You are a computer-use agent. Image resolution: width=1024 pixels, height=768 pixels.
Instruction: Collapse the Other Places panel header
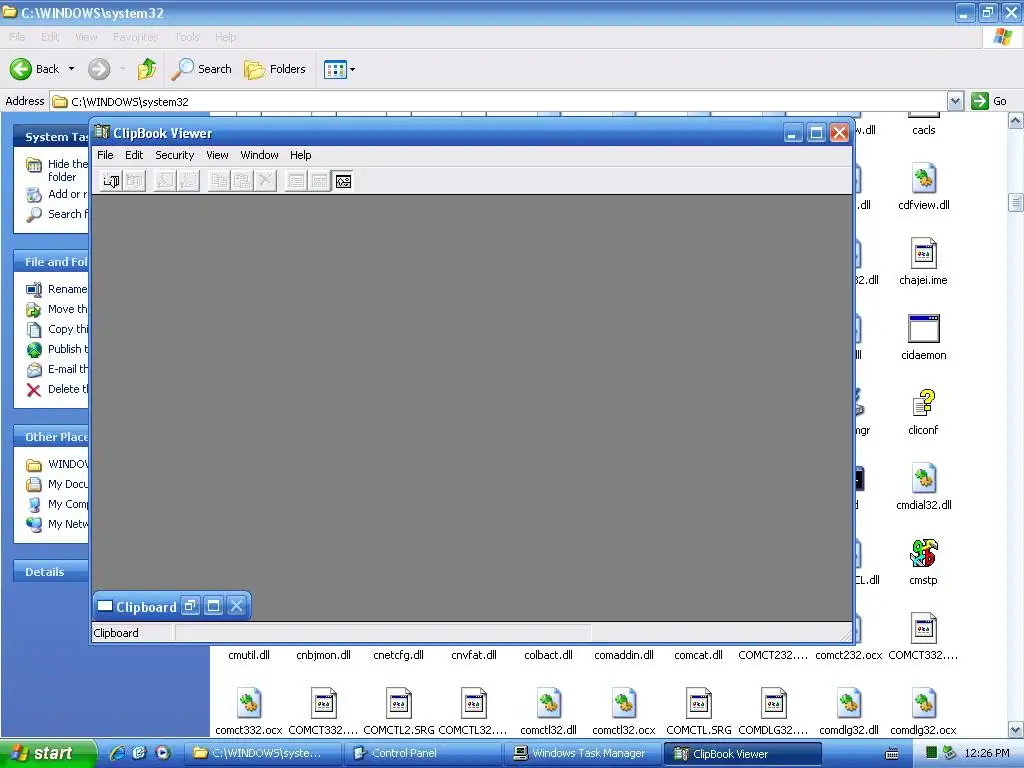click(x=51, y=437)
